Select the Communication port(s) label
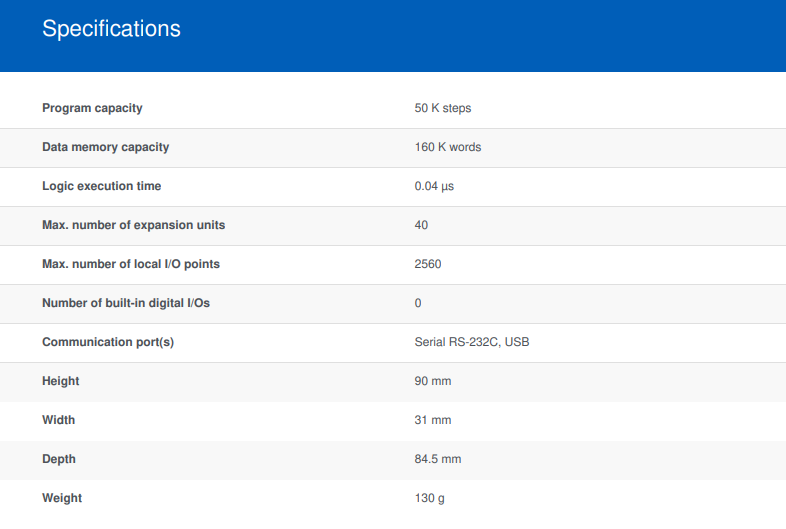 (108, 342)
